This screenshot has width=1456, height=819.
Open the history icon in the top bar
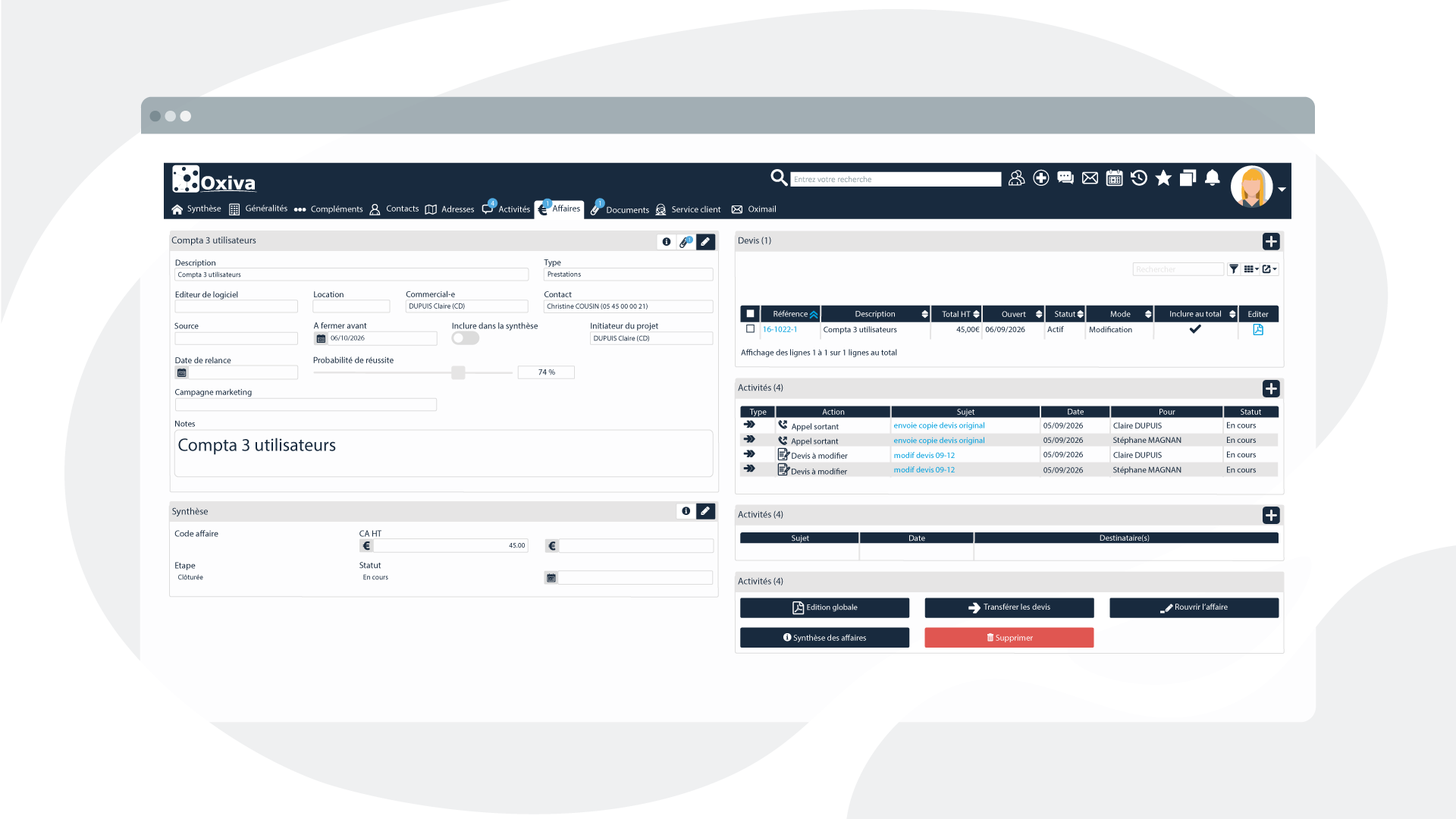1138,177
